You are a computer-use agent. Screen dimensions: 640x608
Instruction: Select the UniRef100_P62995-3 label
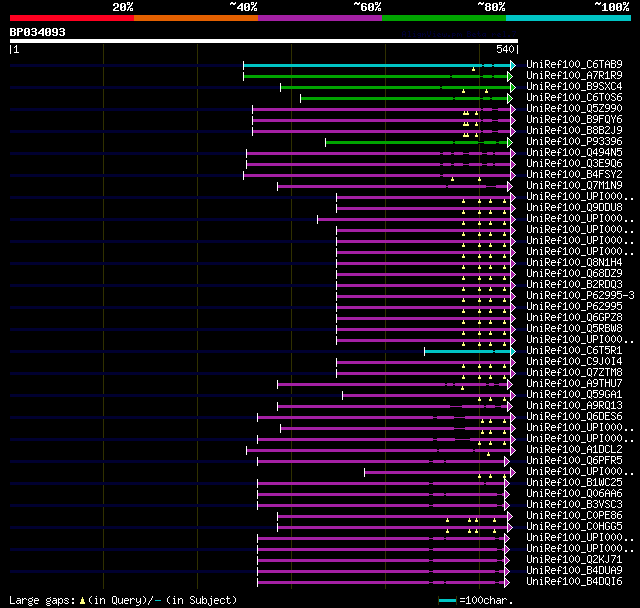tap(580, 296)
